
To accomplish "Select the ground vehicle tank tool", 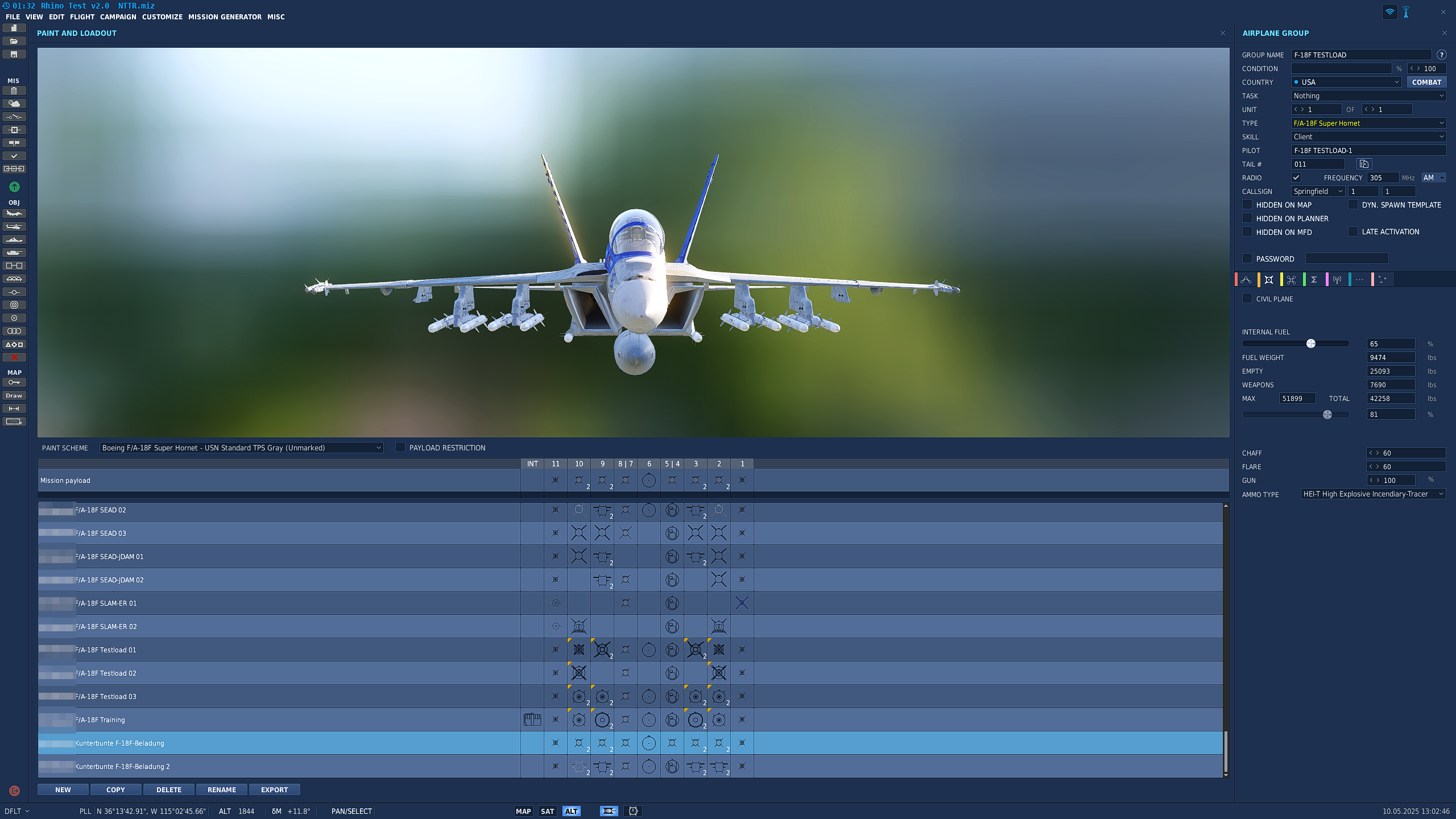I will pyautogui.click(x=14, y=253).
